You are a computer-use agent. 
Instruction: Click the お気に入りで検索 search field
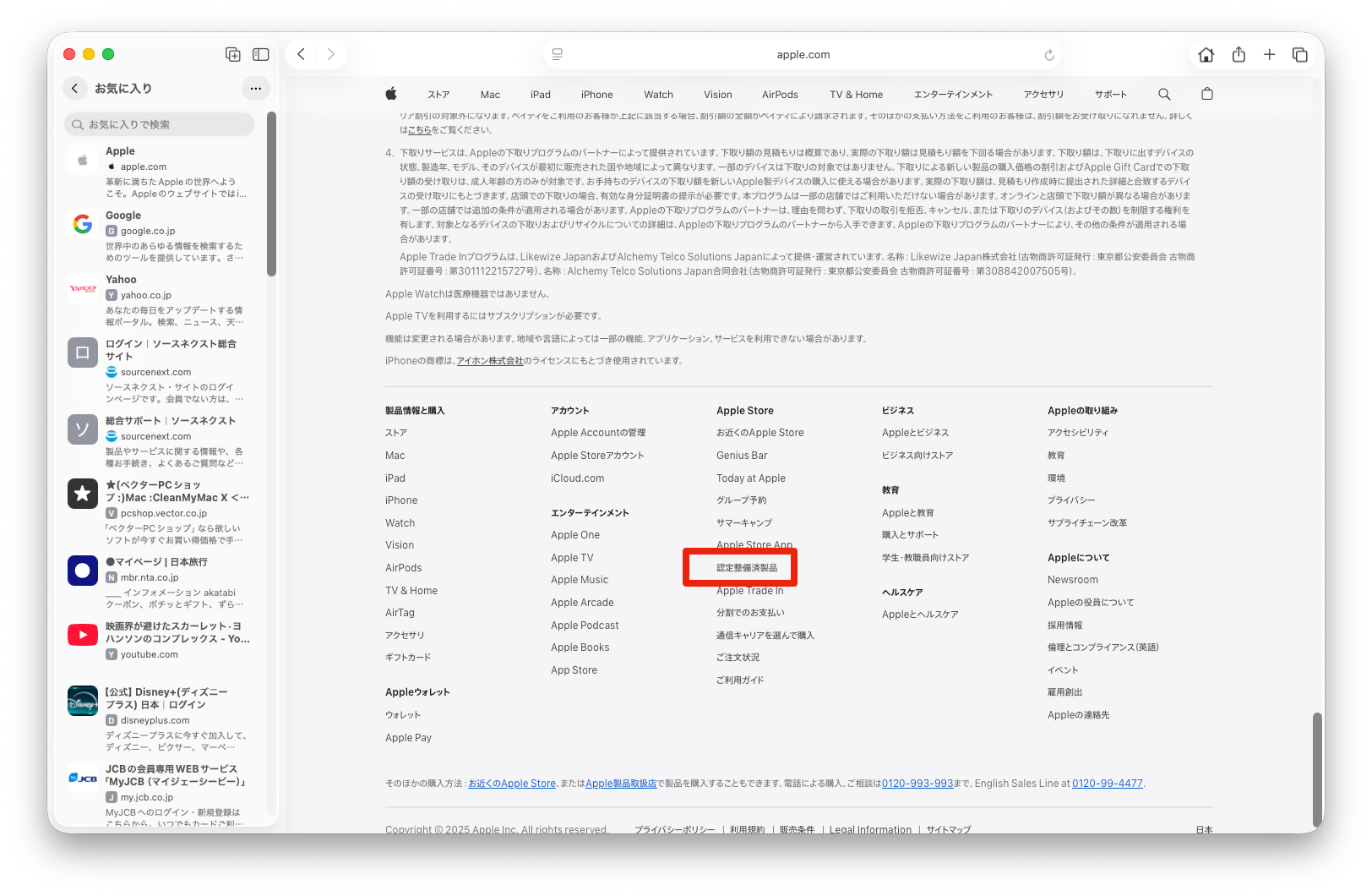point(159,124)
